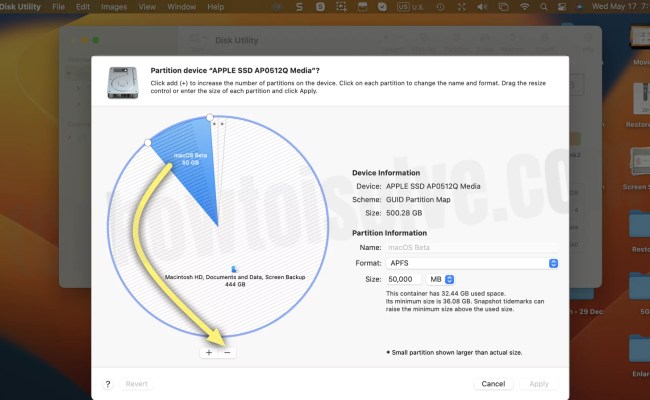Image resolution: width=650 pixels, height=400 pixels.
Task: Open the Time Machine clock menu bar icon
Action: coord(440,7)
